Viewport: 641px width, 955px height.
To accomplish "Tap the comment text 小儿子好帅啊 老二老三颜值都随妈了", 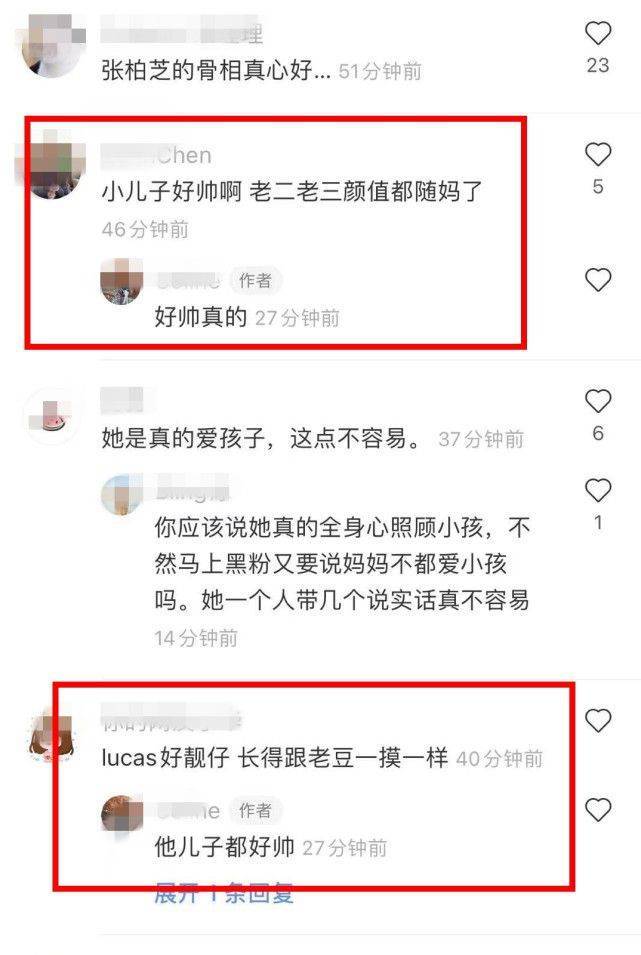I will point(292,192).
